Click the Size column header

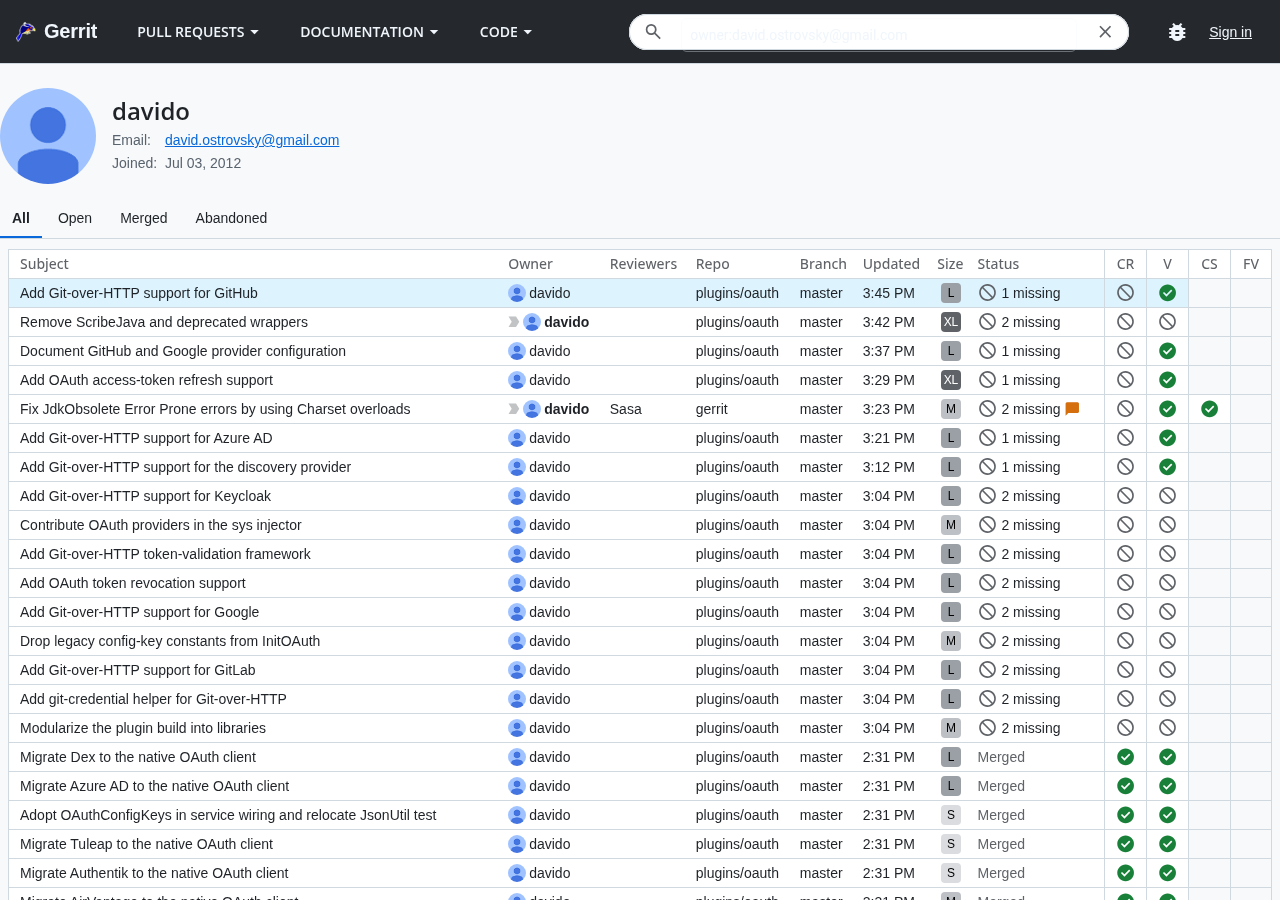point(950,264)
